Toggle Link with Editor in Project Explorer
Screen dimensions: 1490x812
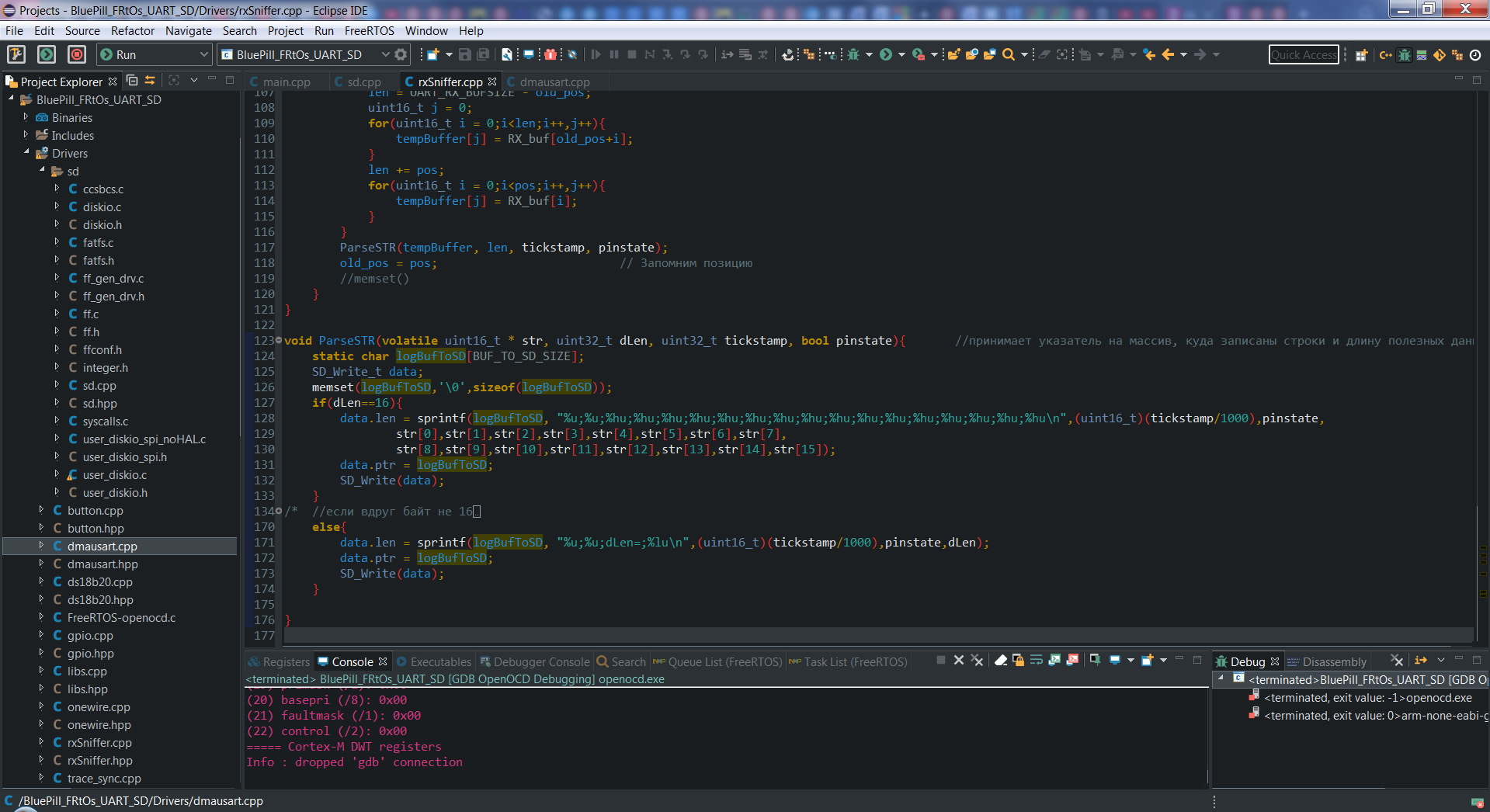click(150, 81)
